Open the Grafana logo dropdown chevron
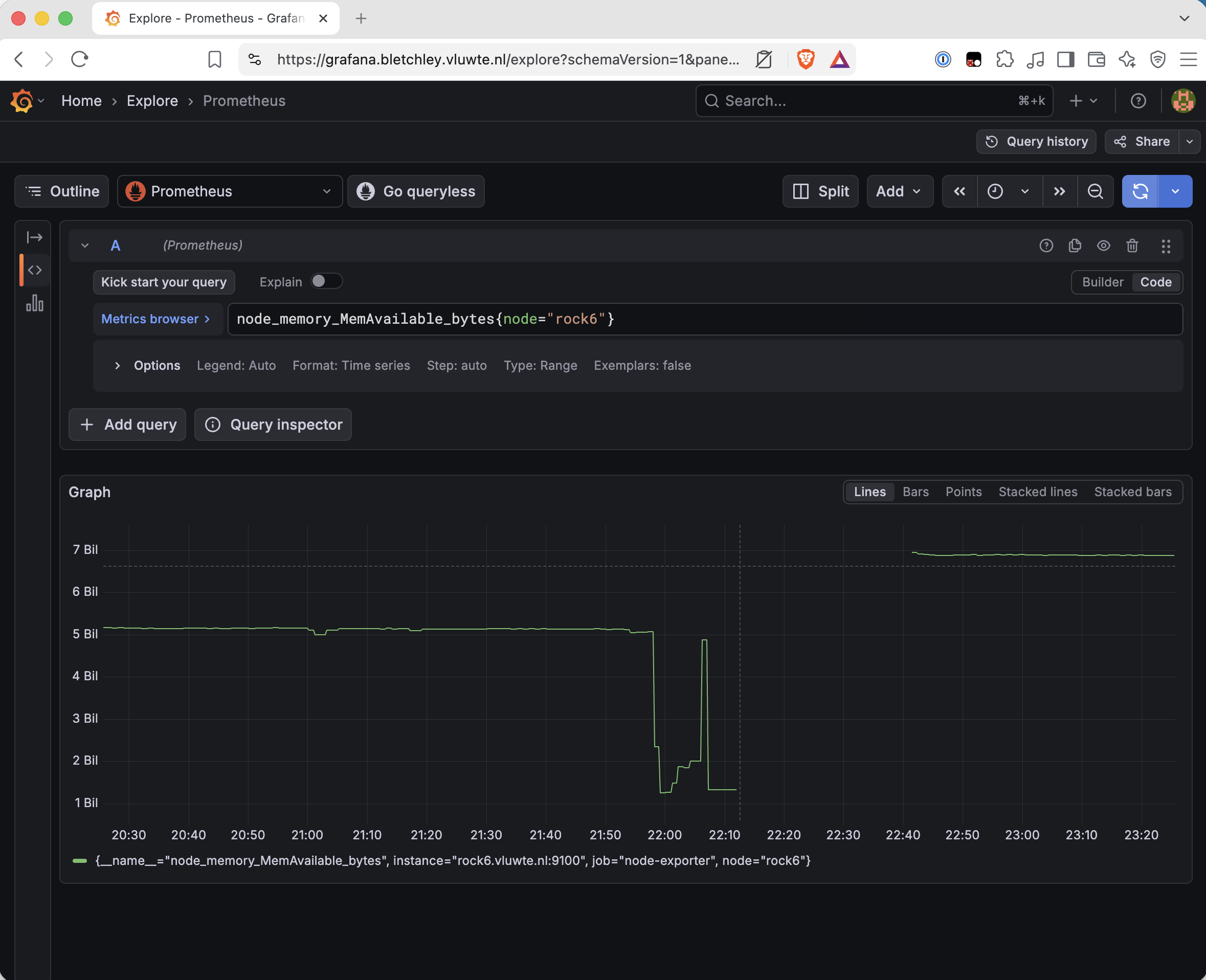This screenshot has width=1206, height=980. (40, 101)
